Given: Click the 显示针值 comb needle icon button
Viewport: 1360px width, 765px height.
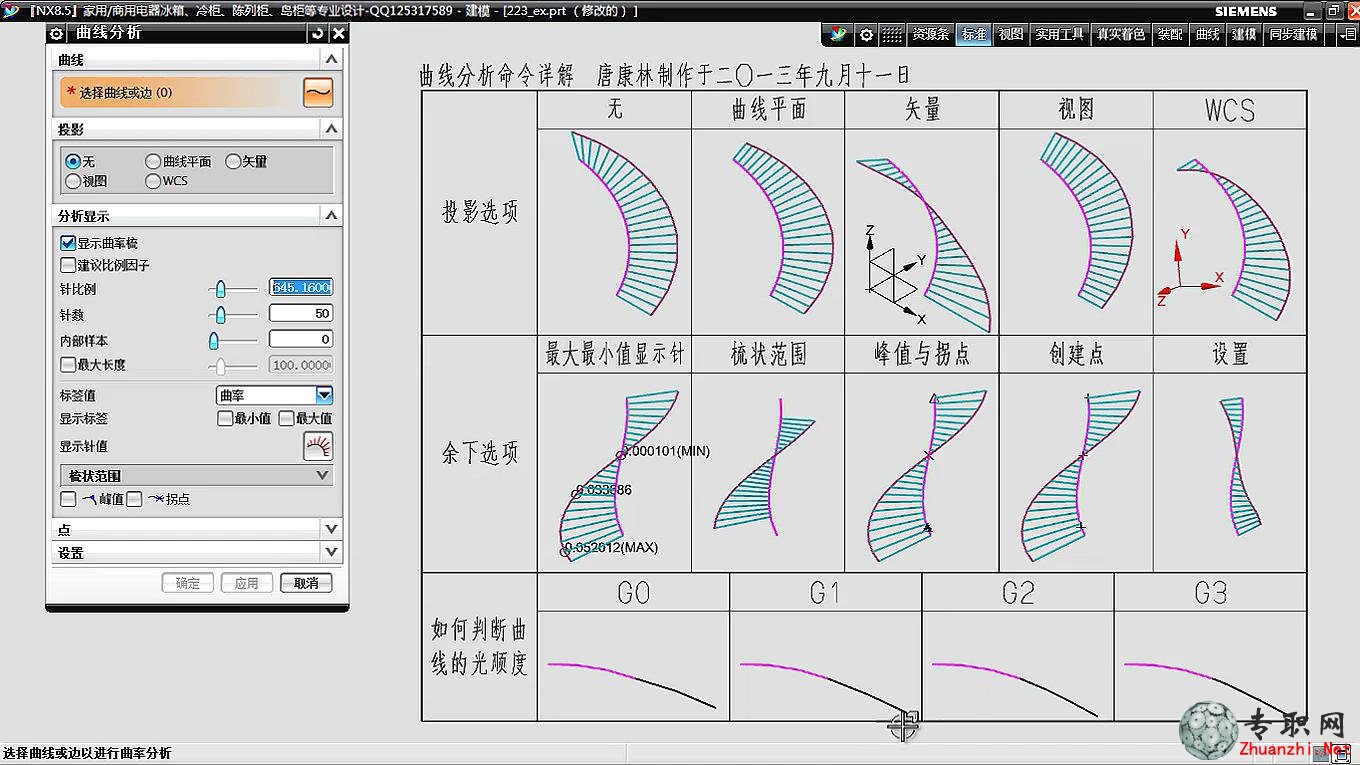Looking at the screenshot, I should point(318,446).
